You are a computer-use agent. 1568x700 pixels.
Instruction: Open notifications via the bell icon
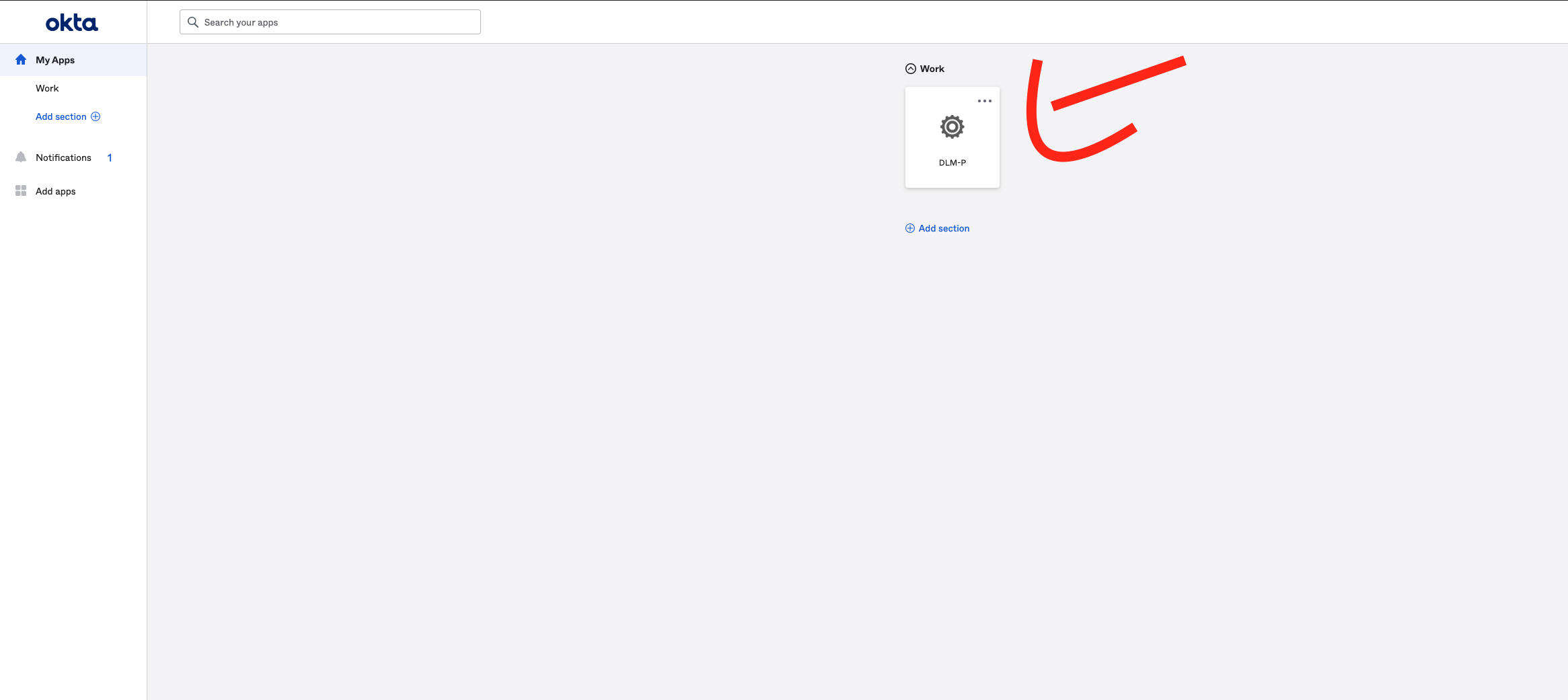[20, 157]
